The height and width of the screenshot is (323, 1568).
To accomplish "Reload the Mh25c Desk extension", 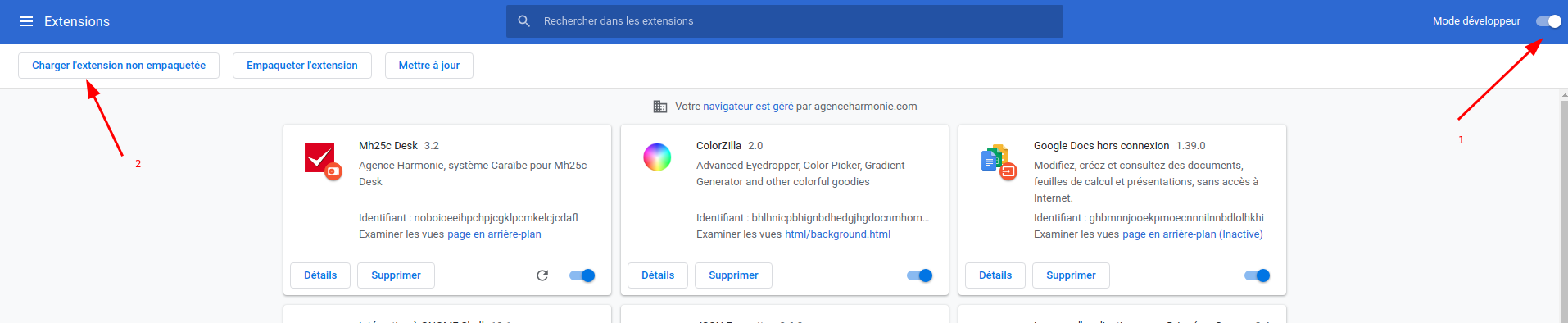I will (542, 275).
